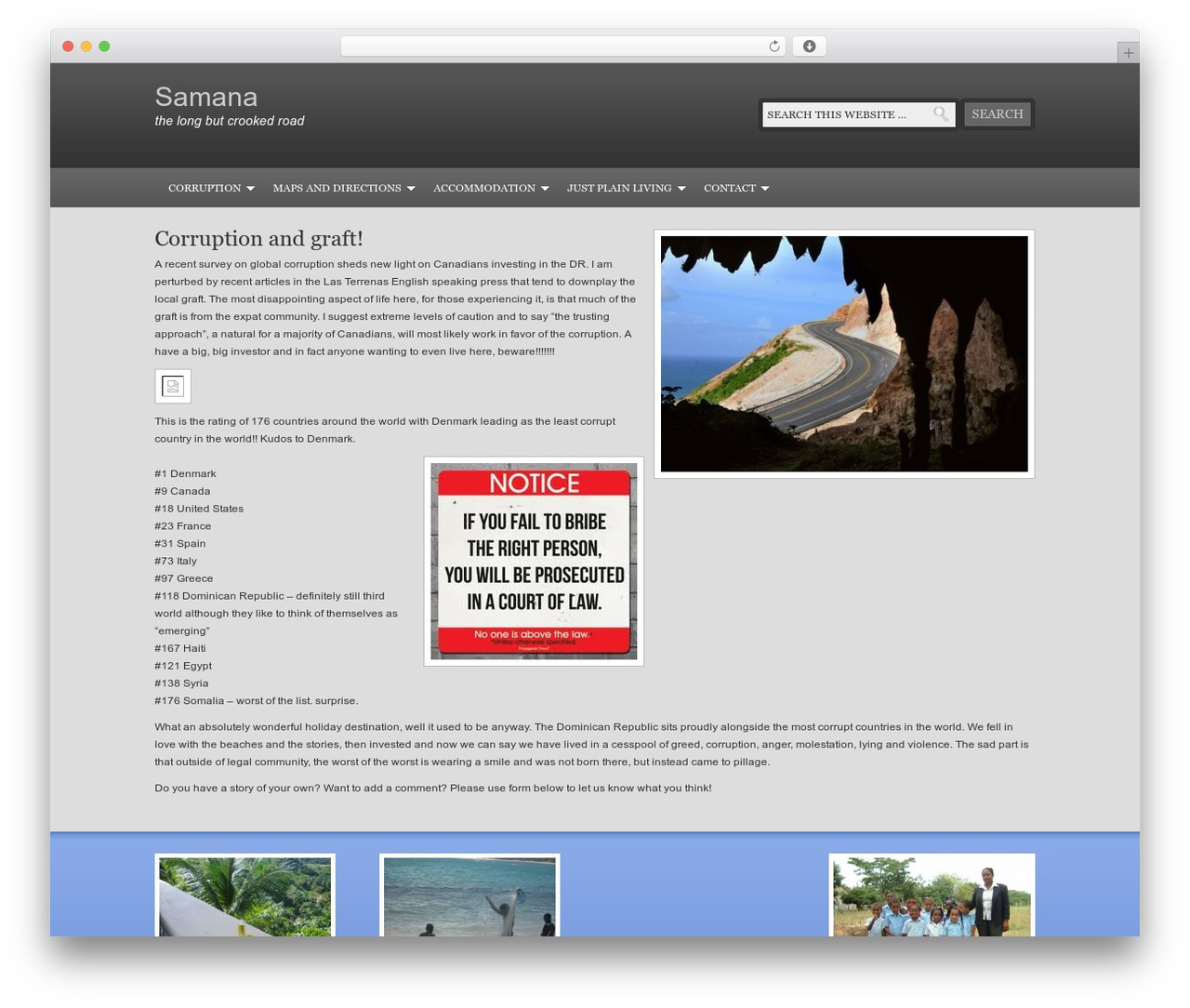Click the browser address bar
The height and width of the screenshot is (1008, 1190).
(562, 46)
